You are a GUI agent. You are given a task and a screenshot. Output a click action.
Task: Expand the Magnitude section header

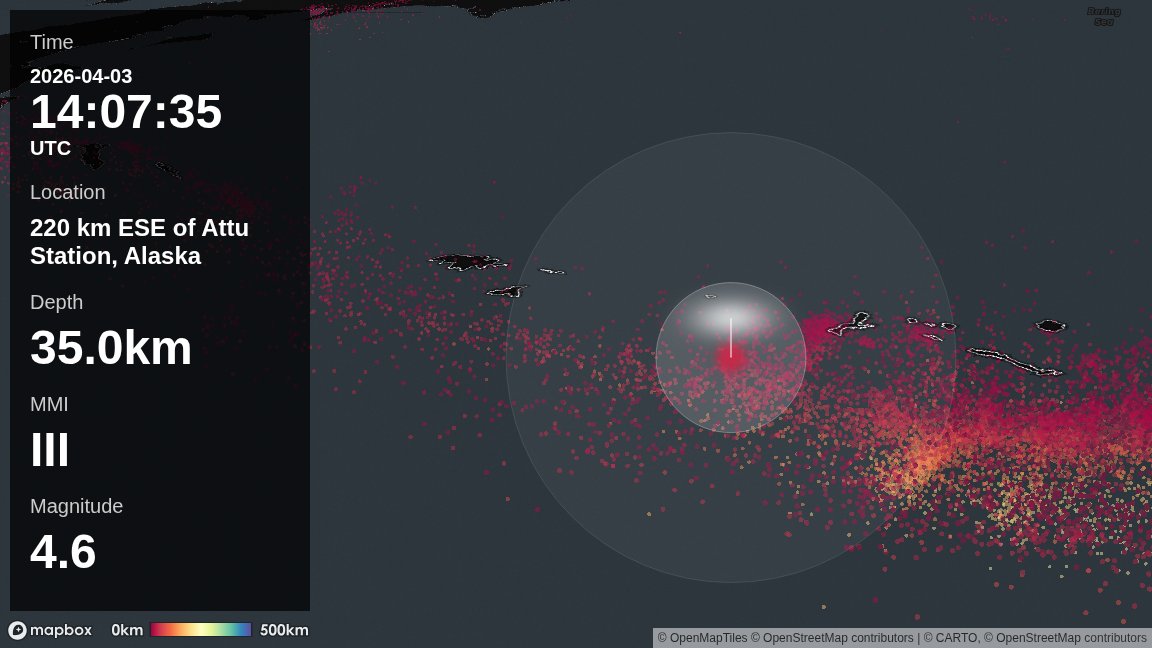point(77,506)
